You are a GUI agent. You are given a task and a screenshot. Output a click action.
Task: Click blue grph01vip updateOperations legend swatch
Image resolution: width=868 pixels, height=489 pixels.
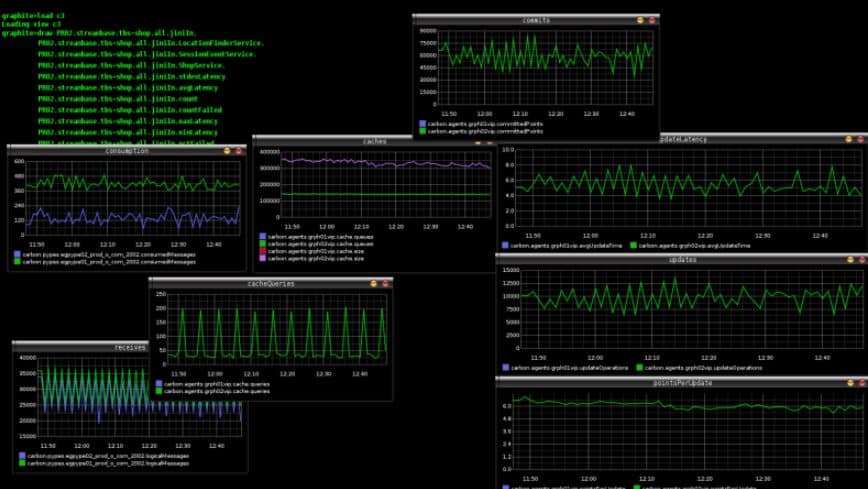pyautogui.click(x=505, y=367)
